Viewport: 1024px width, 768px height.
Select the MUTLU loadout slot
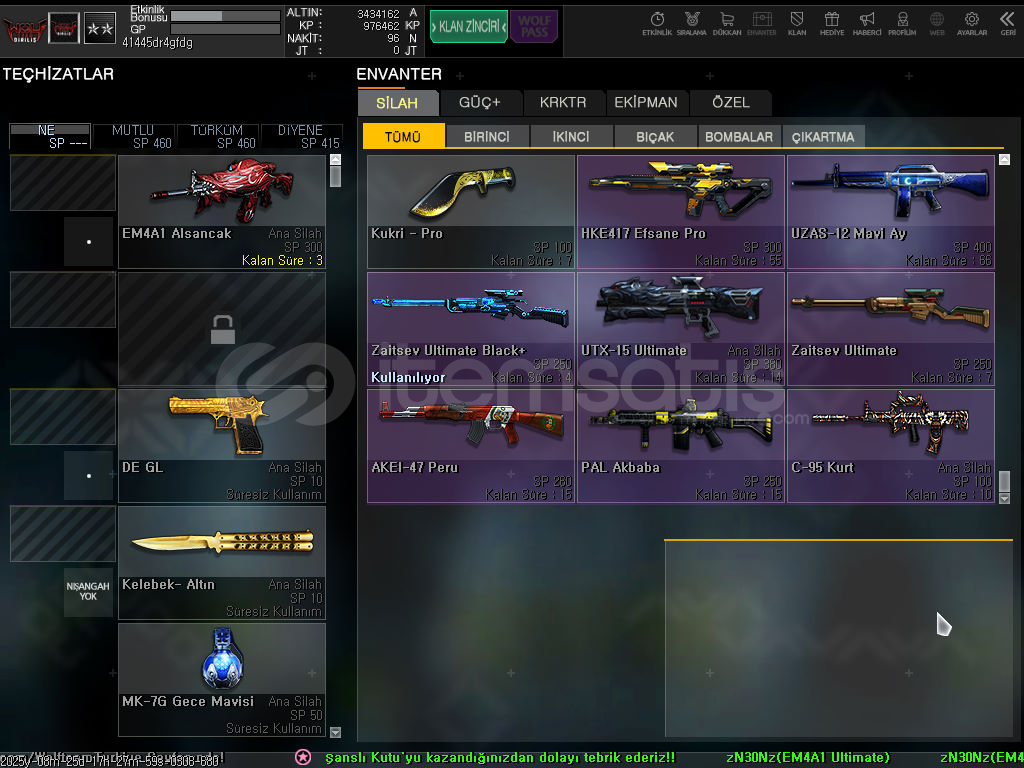pos(134,136)
